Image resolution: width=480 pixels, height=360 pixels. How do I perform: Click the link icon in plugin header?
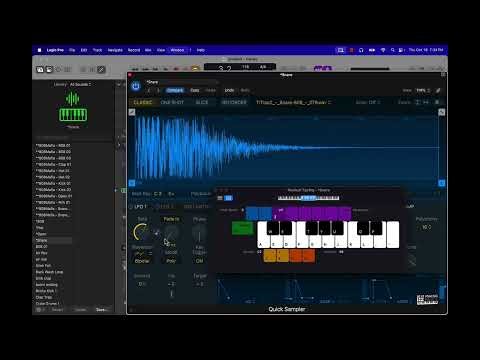(x=438, y=90)
